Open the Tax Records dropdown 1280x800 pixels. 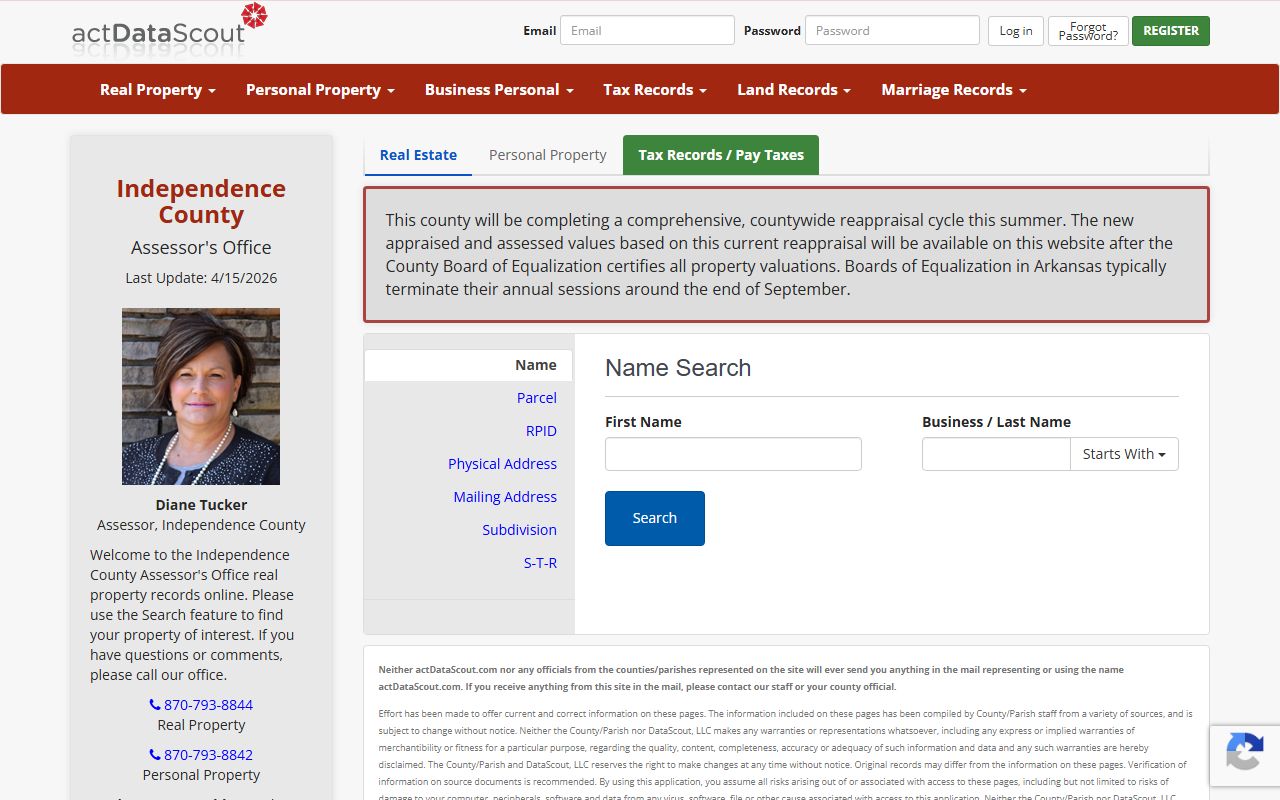coord(655,89)
